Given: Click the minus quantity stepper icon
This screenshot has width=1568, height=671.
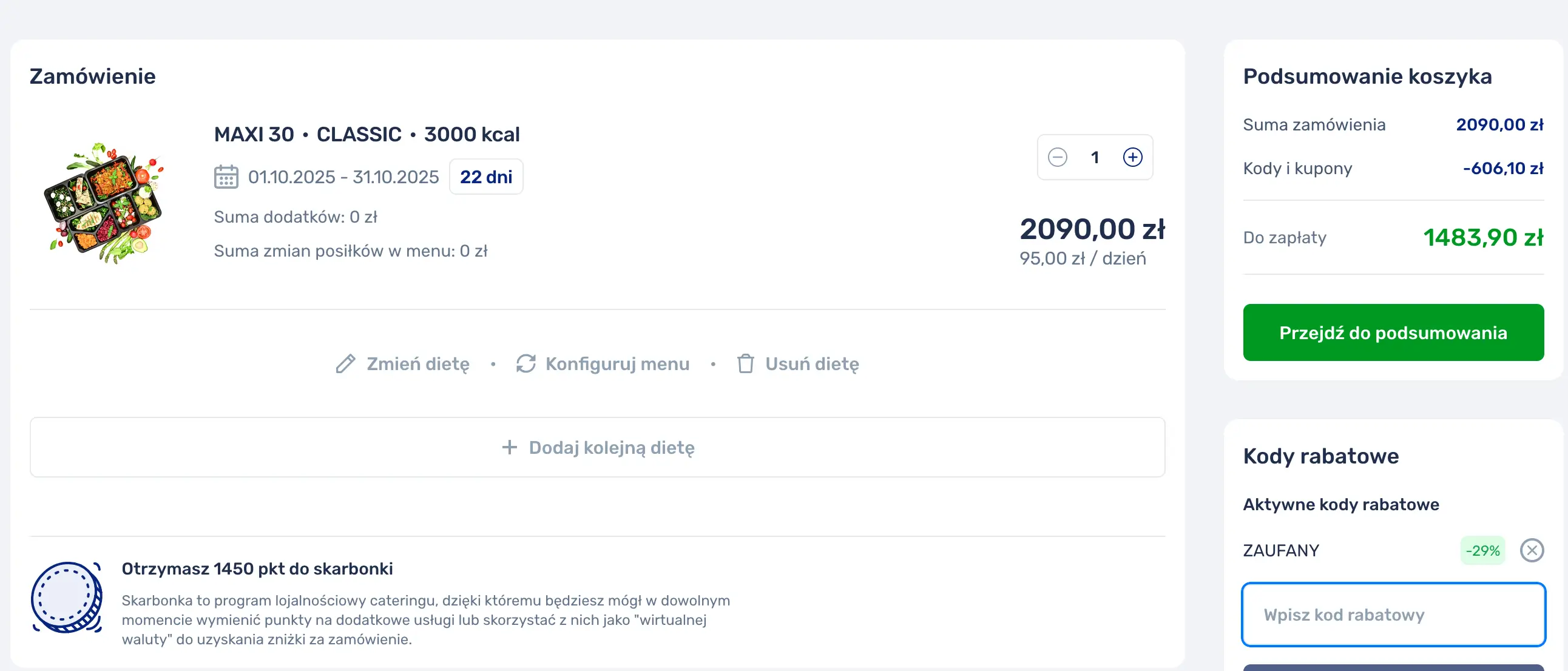Looking at the screenshot, I should click(1057, 158).
